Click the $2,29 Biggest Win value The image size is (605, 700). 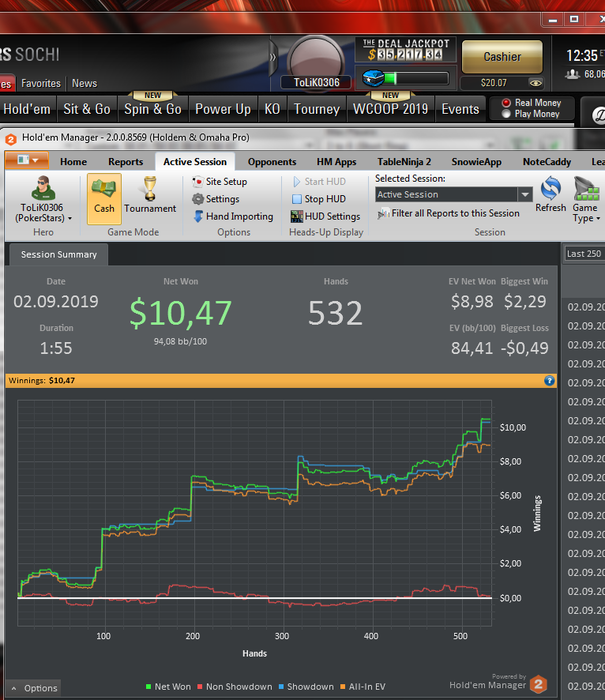[x=525, y=301]
